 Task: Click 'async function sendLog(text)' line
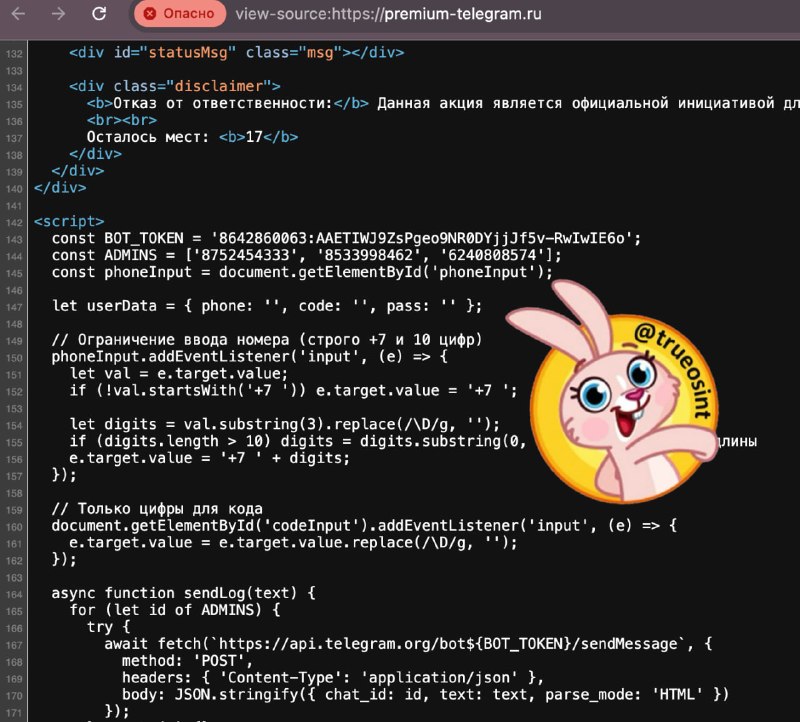(183, 593)
